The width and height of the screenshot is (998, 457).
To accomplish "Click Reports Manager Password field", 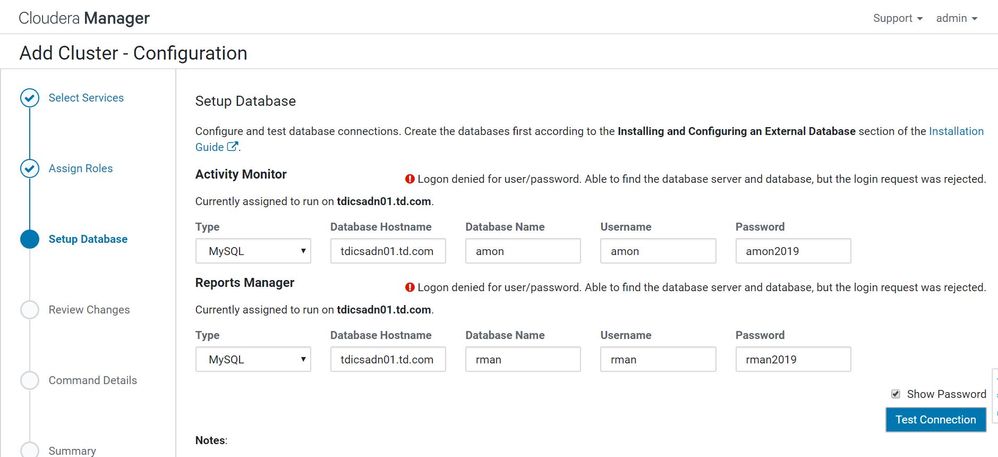I will coord(792,360).
